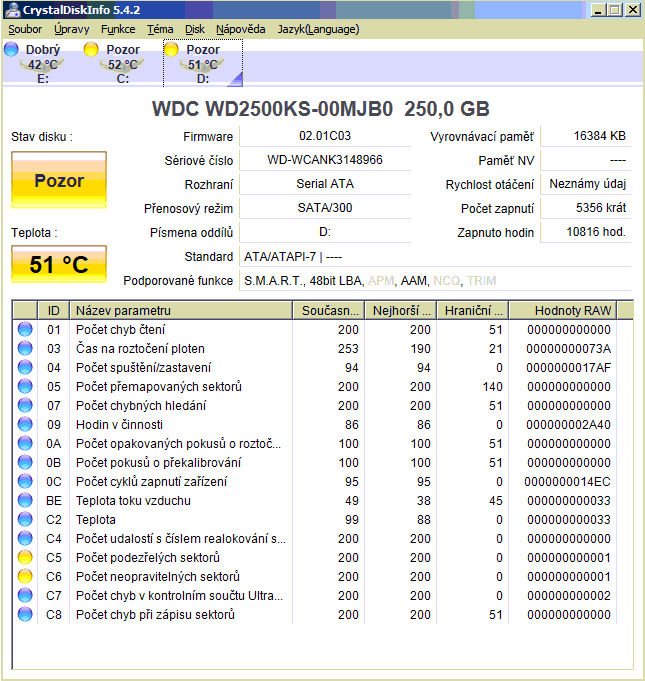Open the Jazyk(Language) menu
Screen dimensions: 645x681
click(x=318, y=29)
